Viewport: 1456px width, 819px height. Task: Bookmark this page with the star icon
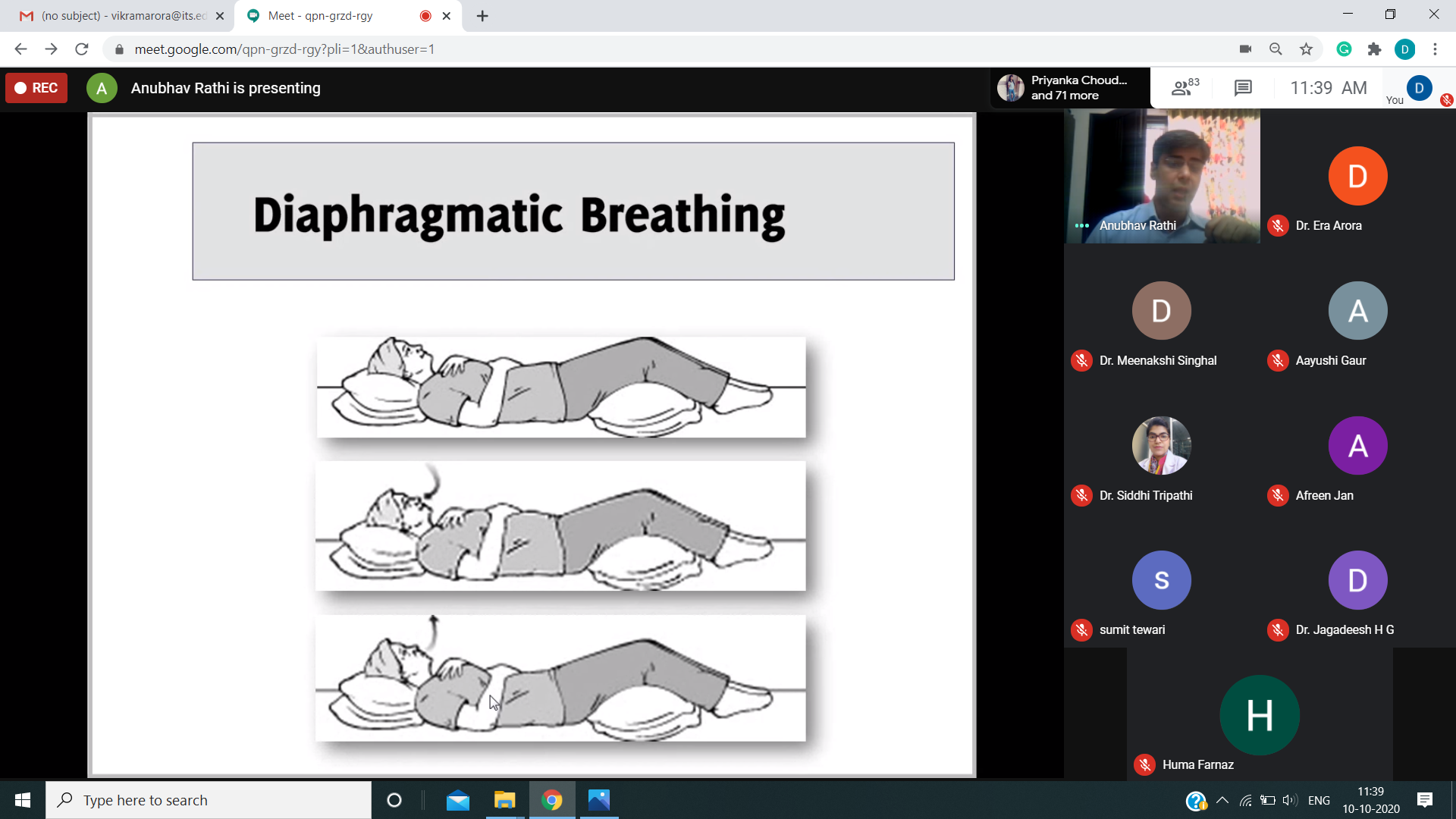[1306, 49]
